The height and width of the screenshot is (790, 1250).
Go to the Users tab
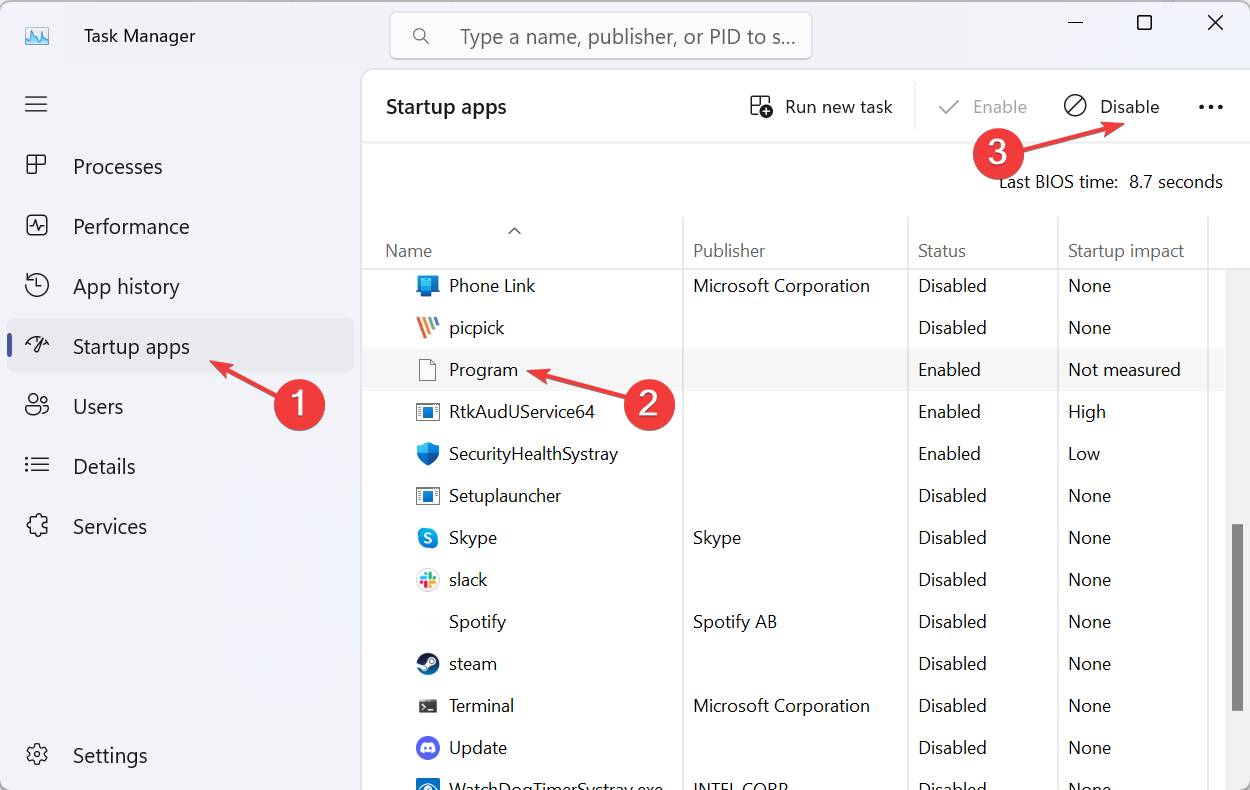180,406
